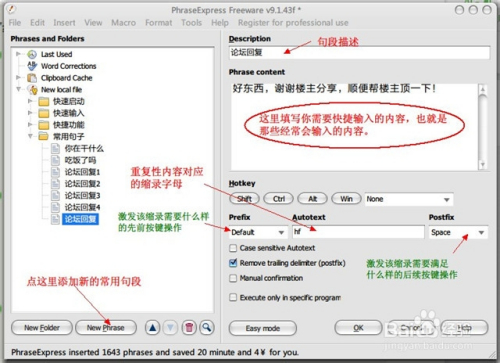The image size is (500, 363).
Task: Toggle the Win hotkey modifier
Action: click(x=346, y=199)
